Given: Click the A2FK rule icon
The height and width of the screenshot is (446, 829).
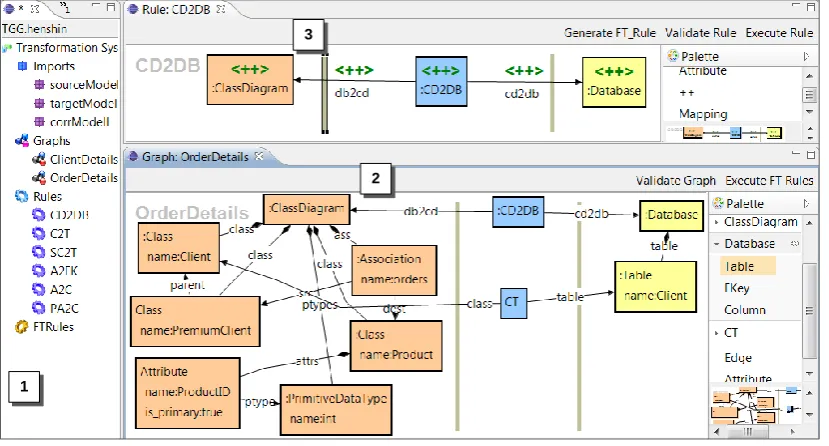Looking at the screenshot, I should 39,271.
